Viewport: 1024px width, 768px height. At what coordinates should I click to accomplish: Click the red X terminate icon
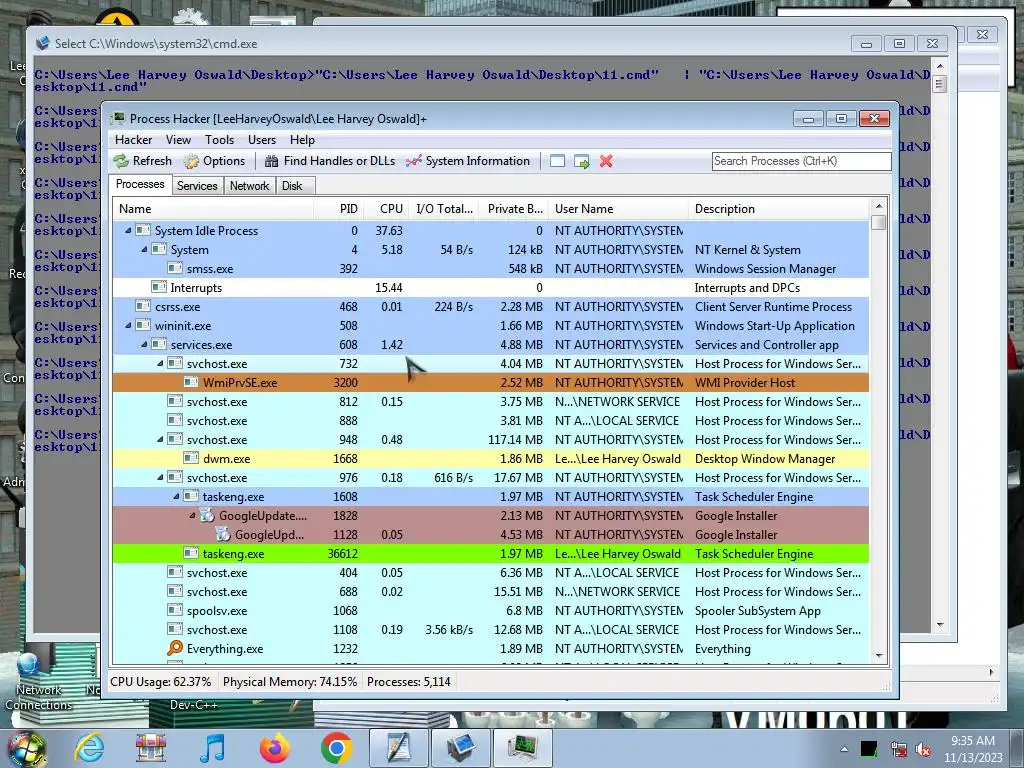tap(606, 161)
